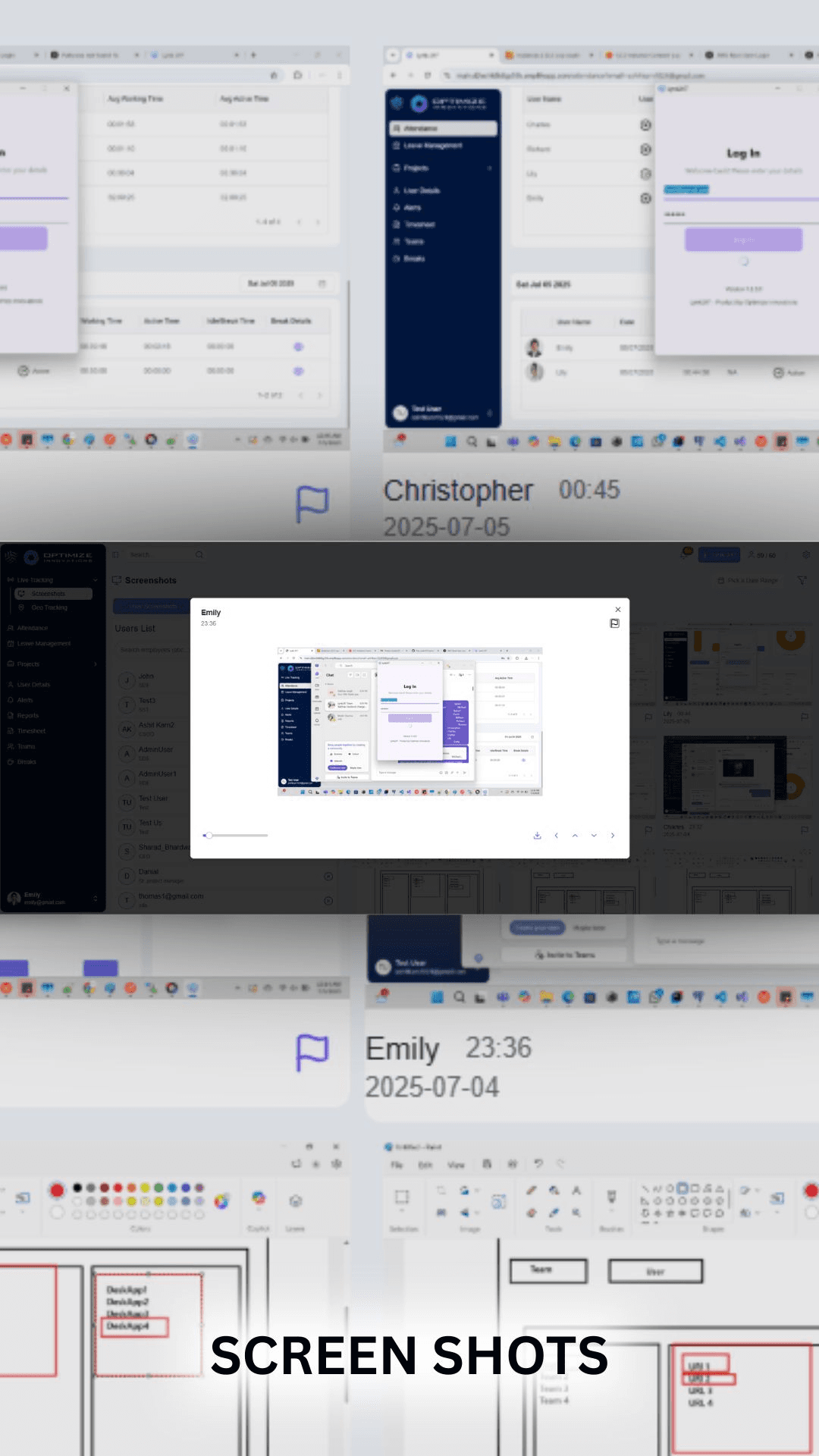Collapse the Live Tracking section chevron

point(96,580)
